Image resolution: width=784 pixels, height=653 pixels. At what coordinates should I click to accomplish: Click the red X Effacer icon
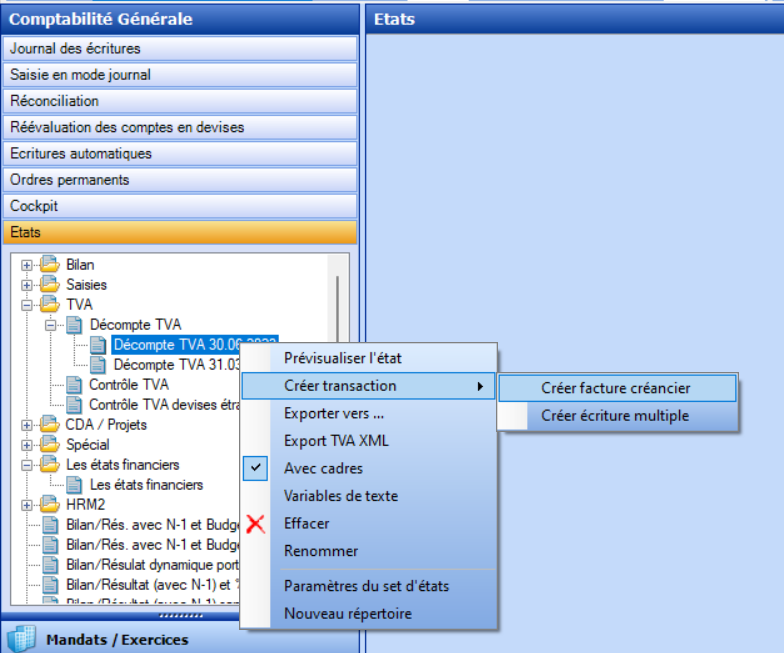[256, 524]
